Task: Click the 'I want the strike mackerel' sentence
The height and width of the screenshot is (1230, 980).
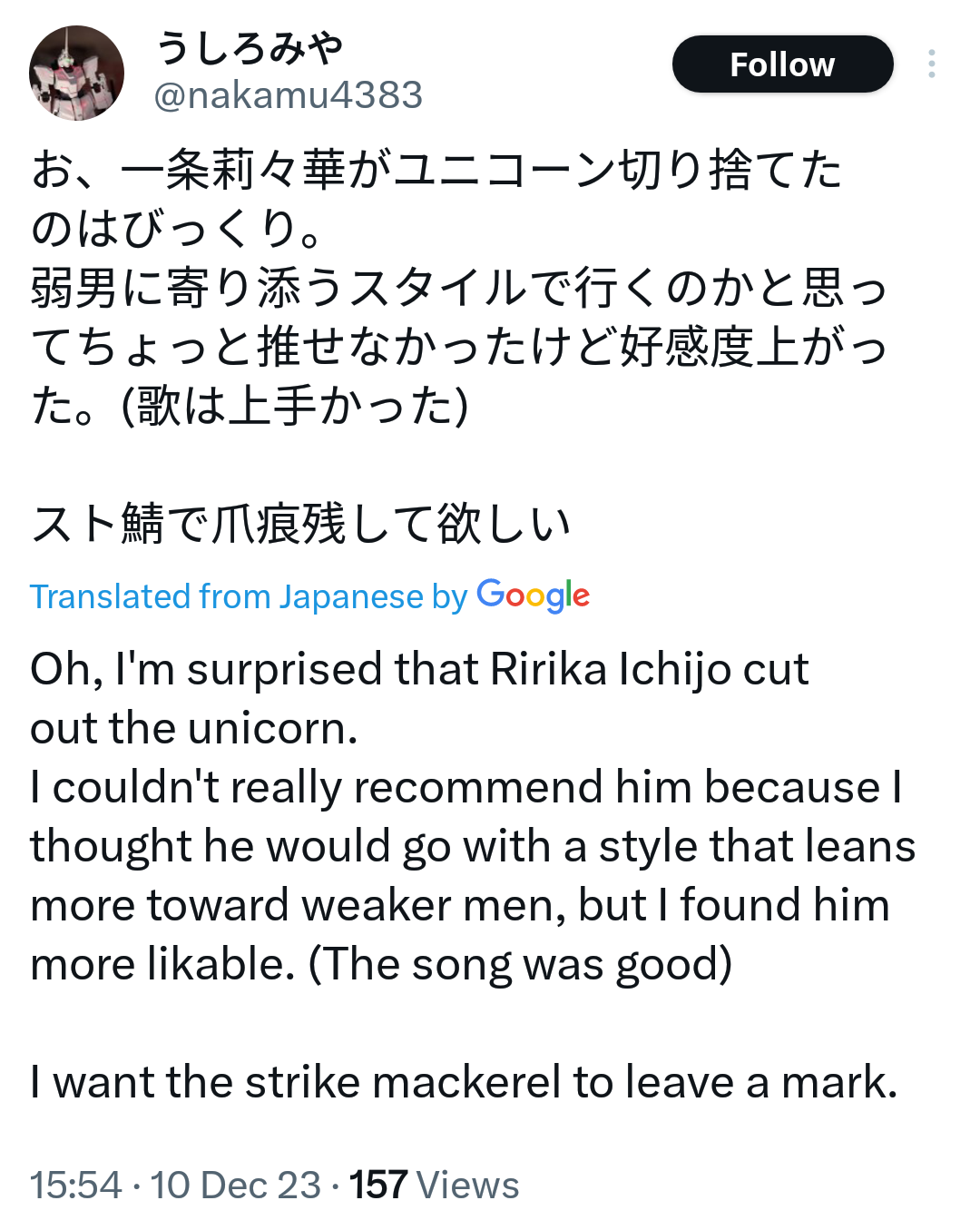Action: pyautogui.click(x=463, y=1082)
